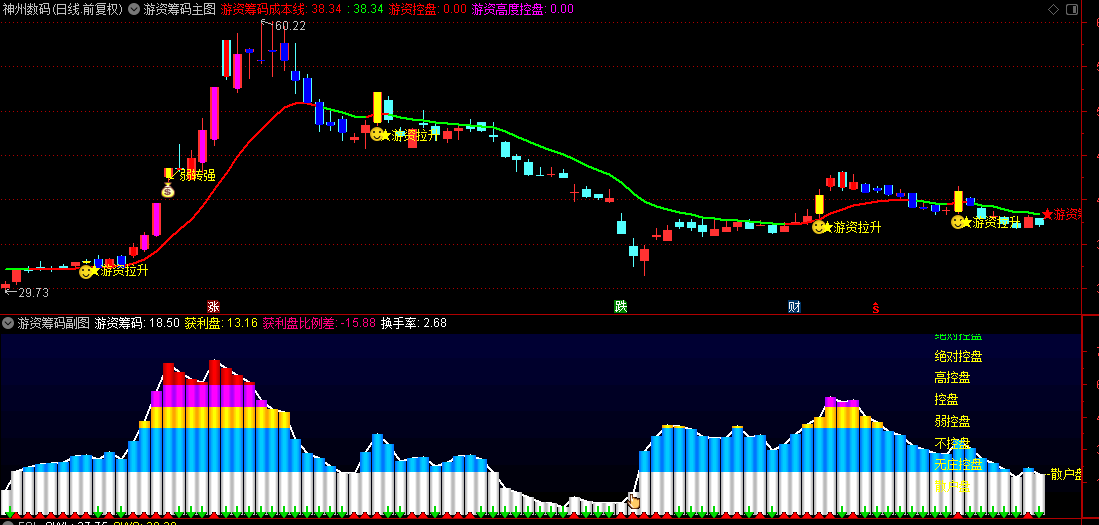This screenshot has height=525, width=1099.
Task: Click the 弱转强 signal label
Action: tap(198, 175)
